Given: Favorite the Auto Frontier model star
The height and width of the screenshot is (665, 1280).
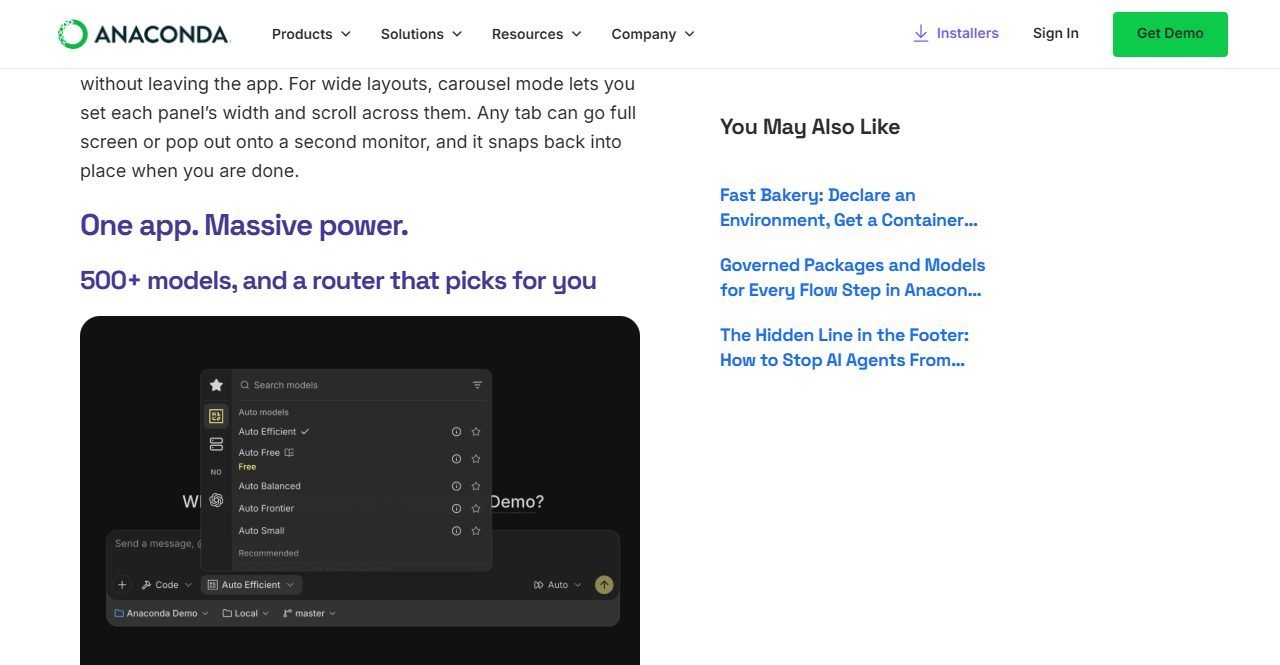Looking at the screenshot, I should [x=476, y=508].
